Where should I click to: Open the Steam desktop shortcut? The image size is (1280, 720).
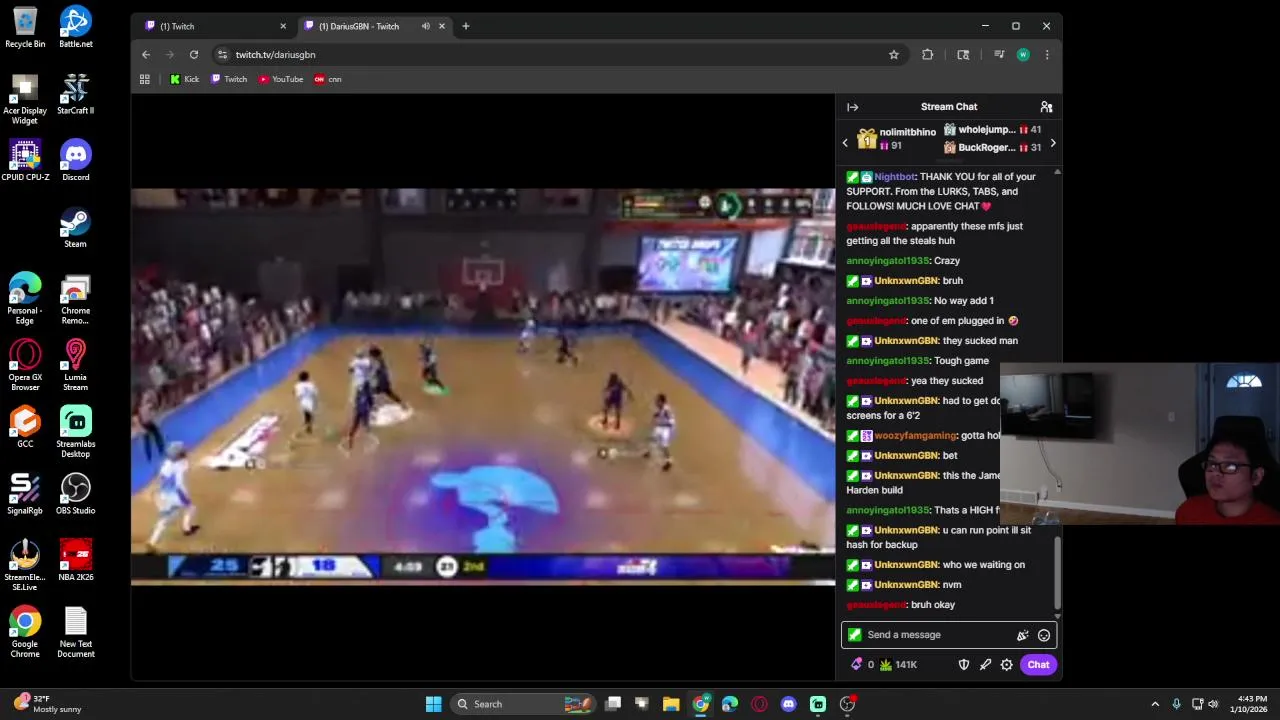click(76, 227)
